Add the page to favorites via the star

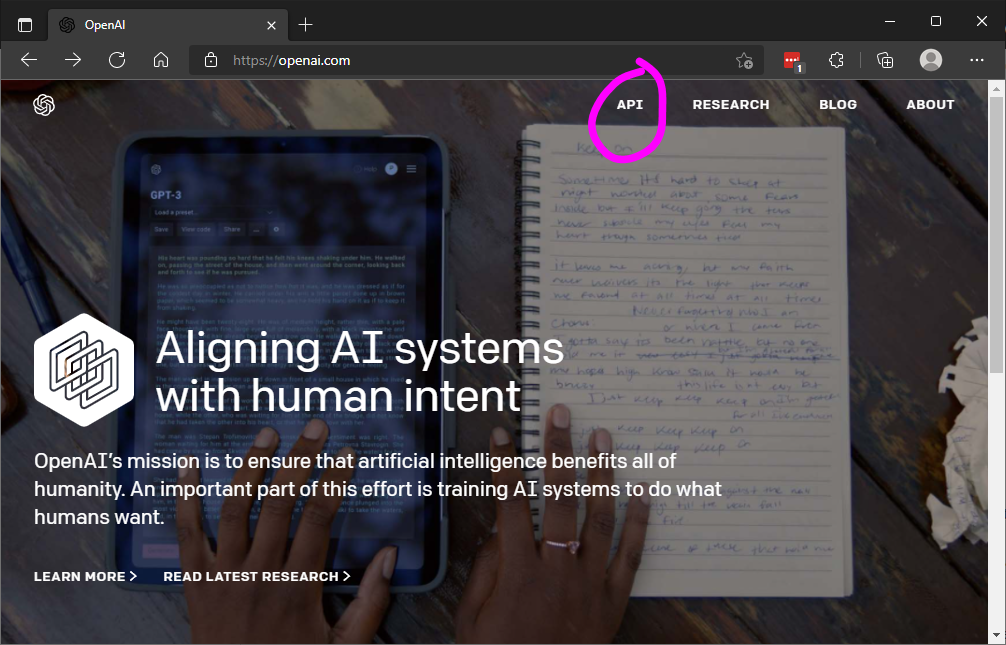point(744,61)
